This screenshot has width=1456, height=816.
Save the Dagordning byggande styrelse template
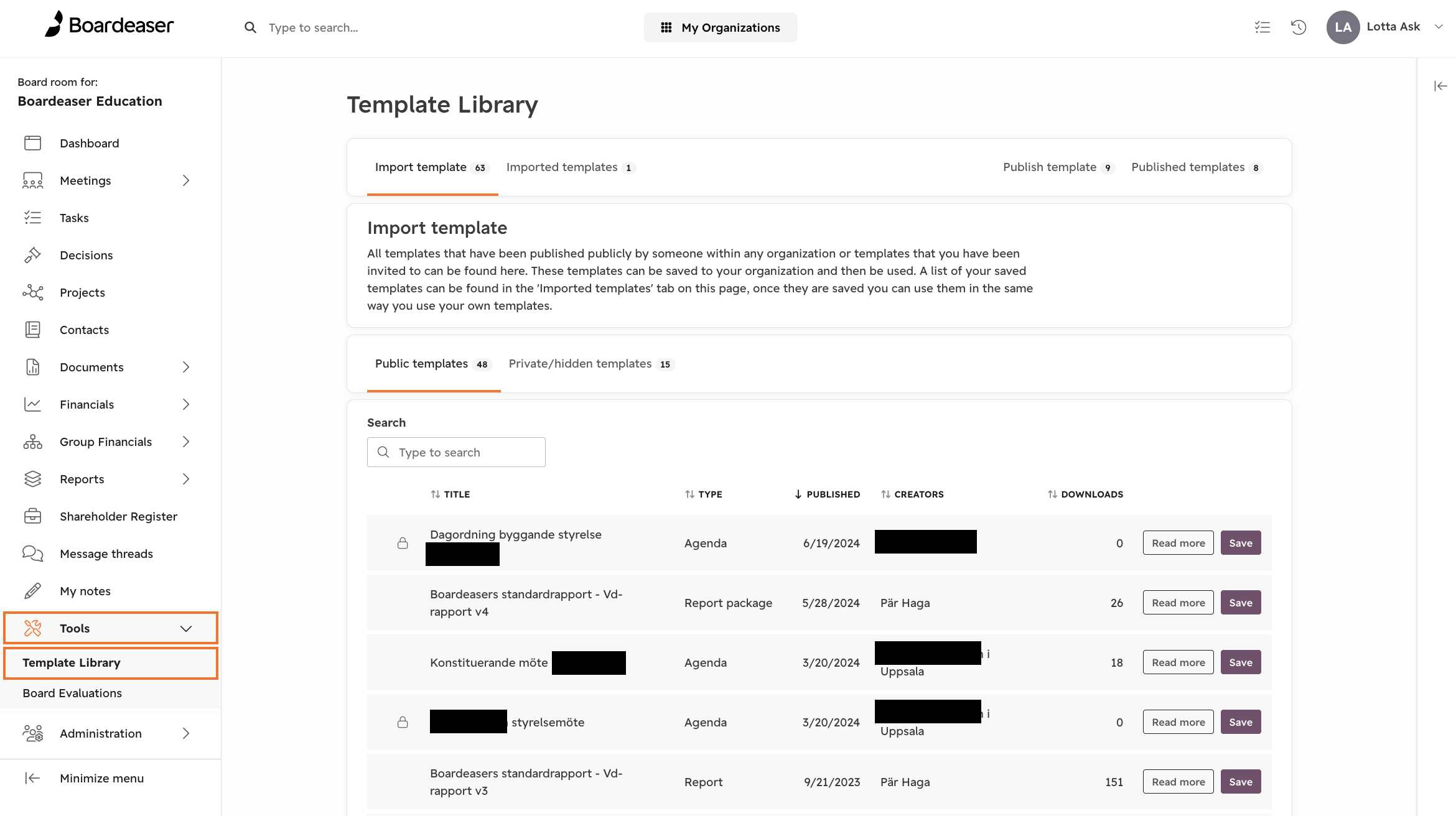(1241, 543)
